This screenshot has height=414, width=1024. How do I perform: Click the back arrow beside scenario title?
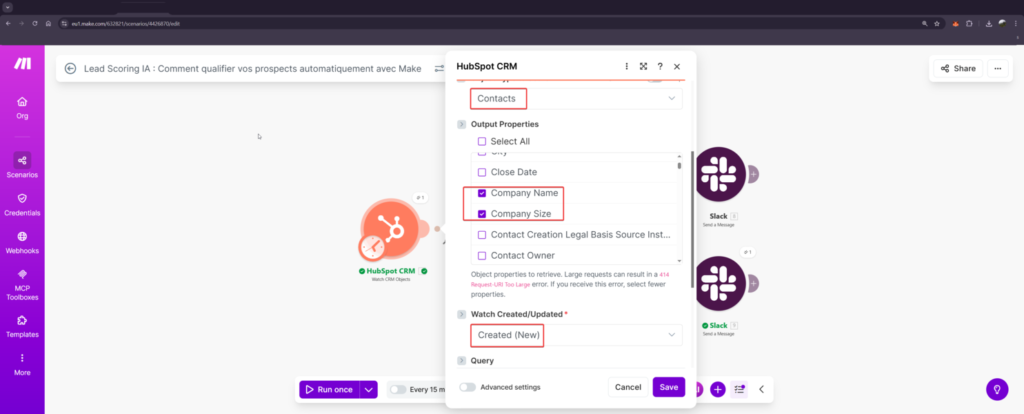[x=70, y=69]
